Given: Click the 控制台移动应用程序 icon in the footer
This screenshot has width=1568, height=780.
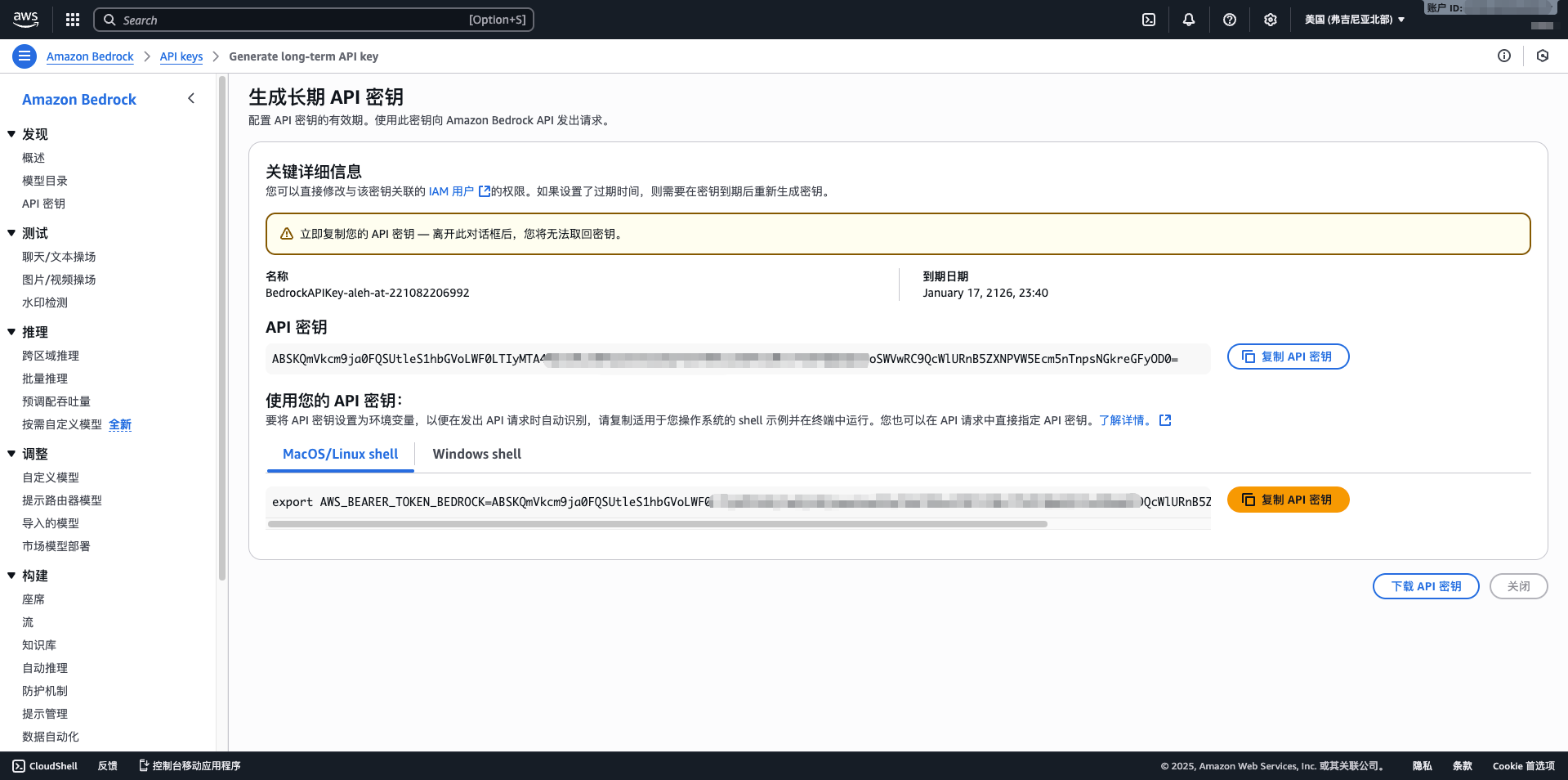Looking at the screenshot, I should pos(144,766).
